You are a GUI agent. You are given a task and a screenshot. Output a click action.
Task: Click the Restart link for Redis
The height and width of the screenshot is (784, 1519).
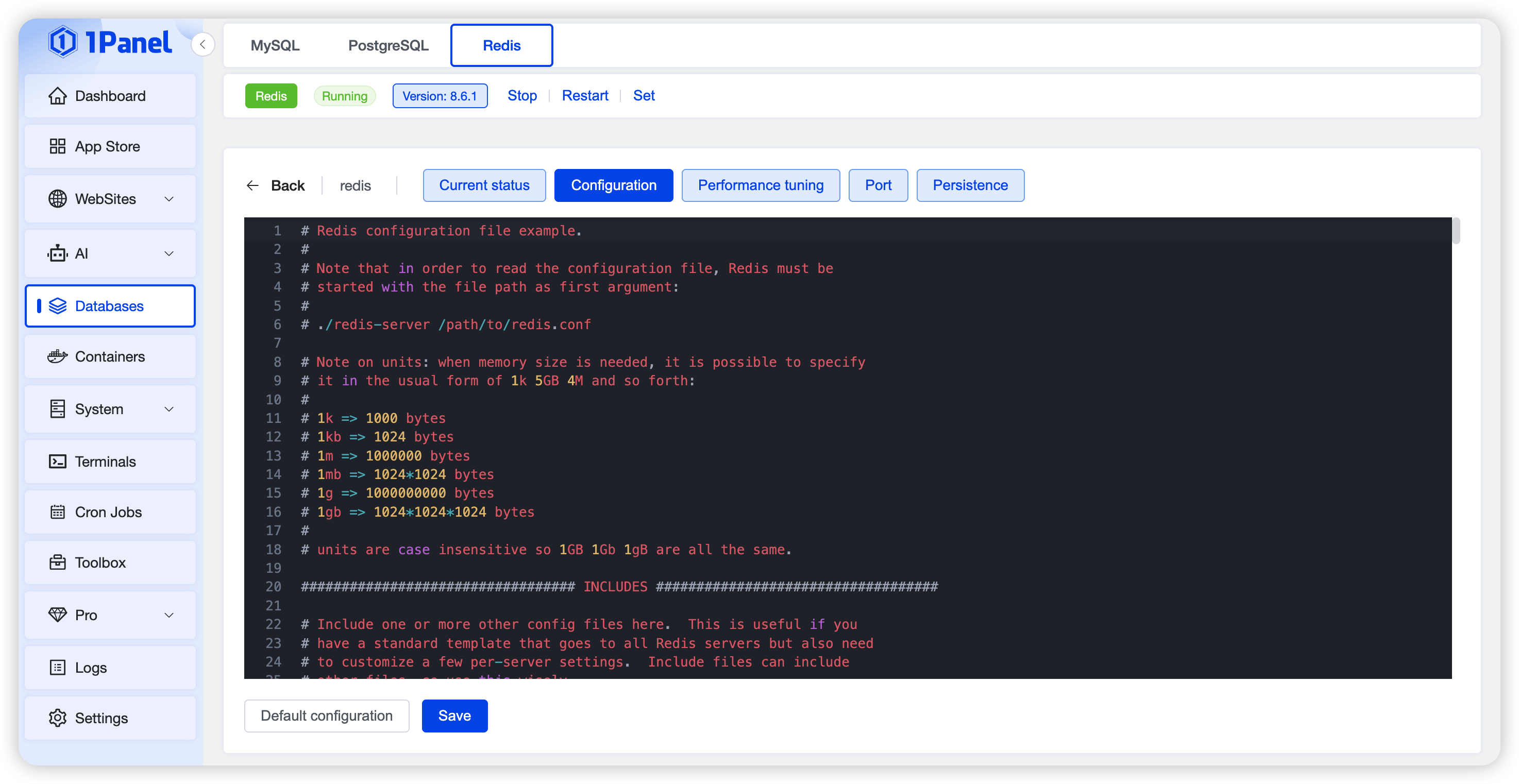(x=584, y=95)
